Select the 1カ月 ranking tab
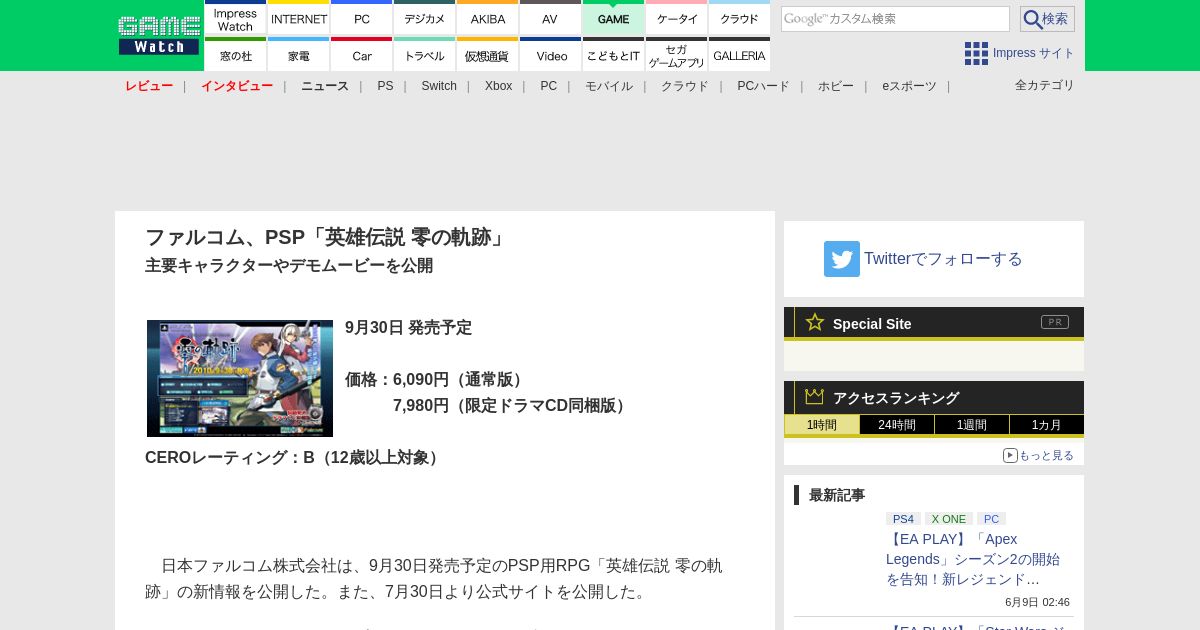Image resolution: width=1200 pixels, height=630 pixels. pyautogui.click(x=1047, y=425)
